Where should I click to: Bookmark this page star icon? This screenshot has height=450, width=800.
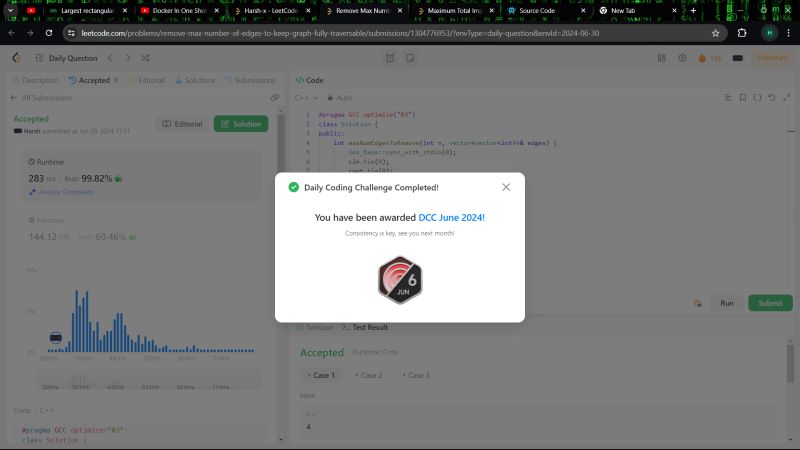pyautogui.click(x=715, y=33)
